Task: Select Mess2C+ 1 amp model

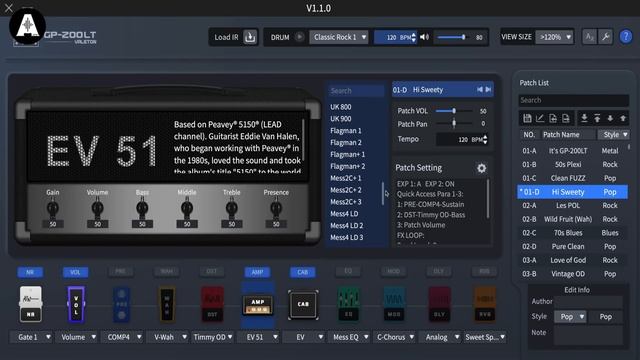Action: (x=346, y=178)
